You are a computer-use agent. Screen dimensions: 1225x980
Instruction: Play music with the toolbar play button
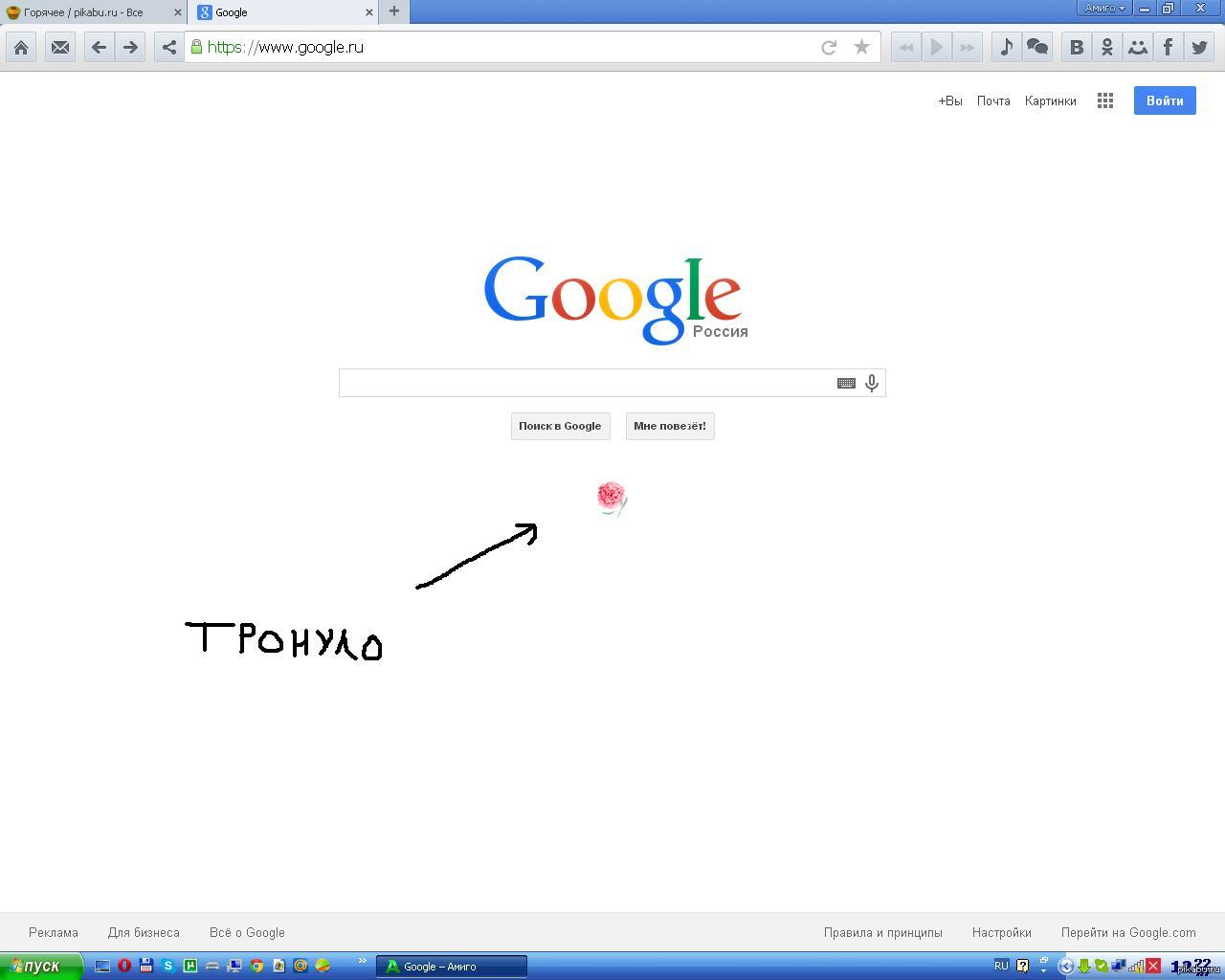(x=937, y=47)
